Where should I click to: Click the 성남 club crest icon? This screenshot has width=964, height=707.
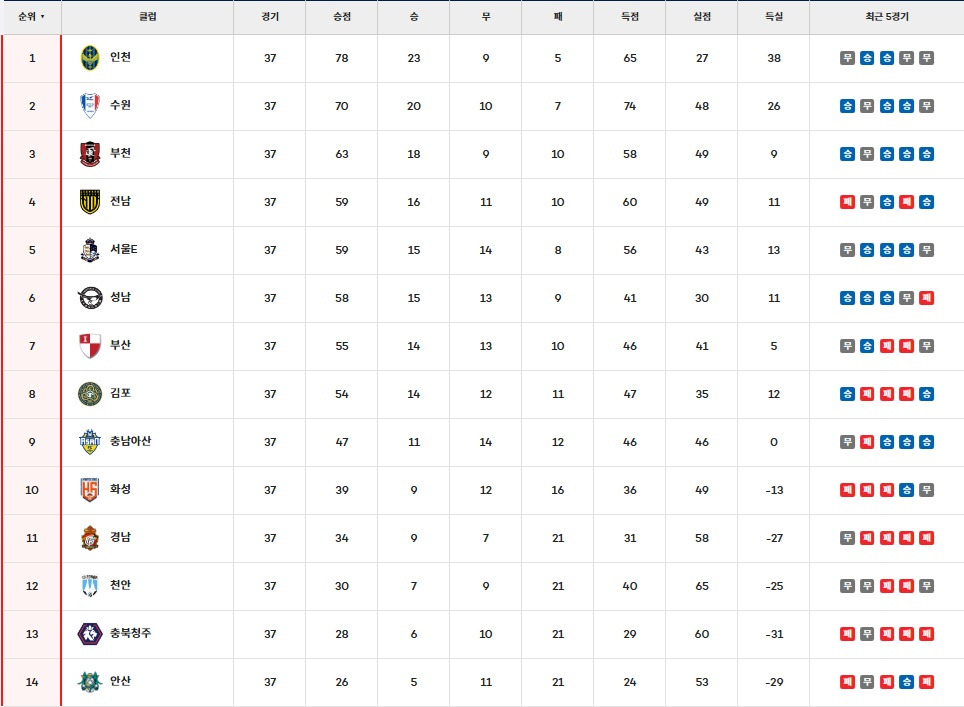point(90,298)
